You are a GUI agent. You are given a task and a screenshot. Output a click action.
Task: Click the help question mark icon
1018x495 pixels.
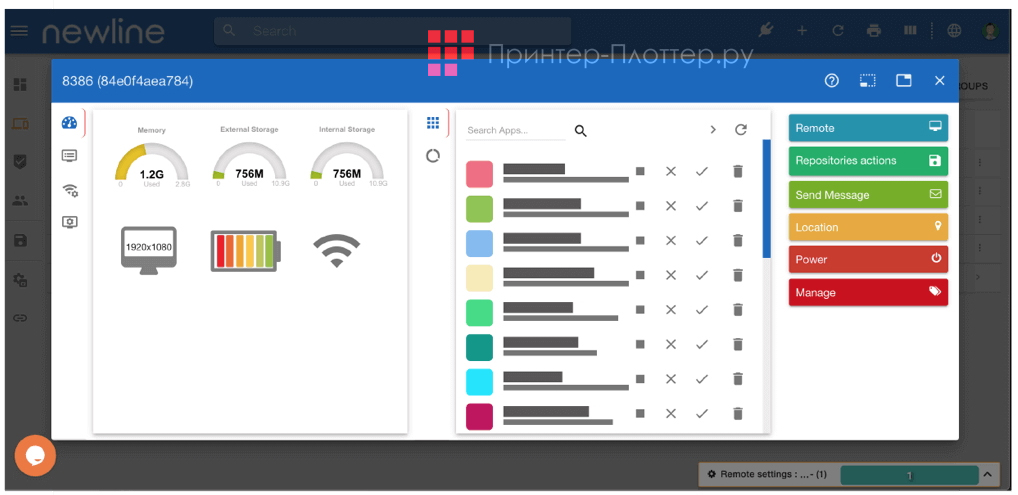pos(831,81)
